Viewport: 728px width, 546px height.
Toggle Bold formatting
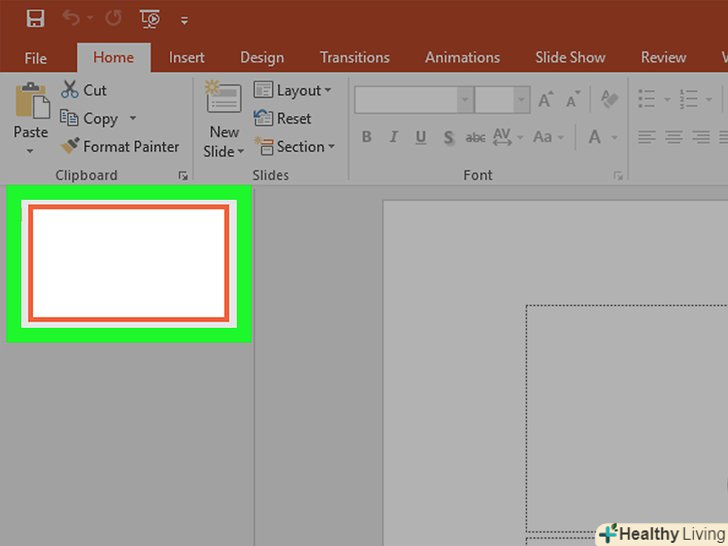click(366, 137)
